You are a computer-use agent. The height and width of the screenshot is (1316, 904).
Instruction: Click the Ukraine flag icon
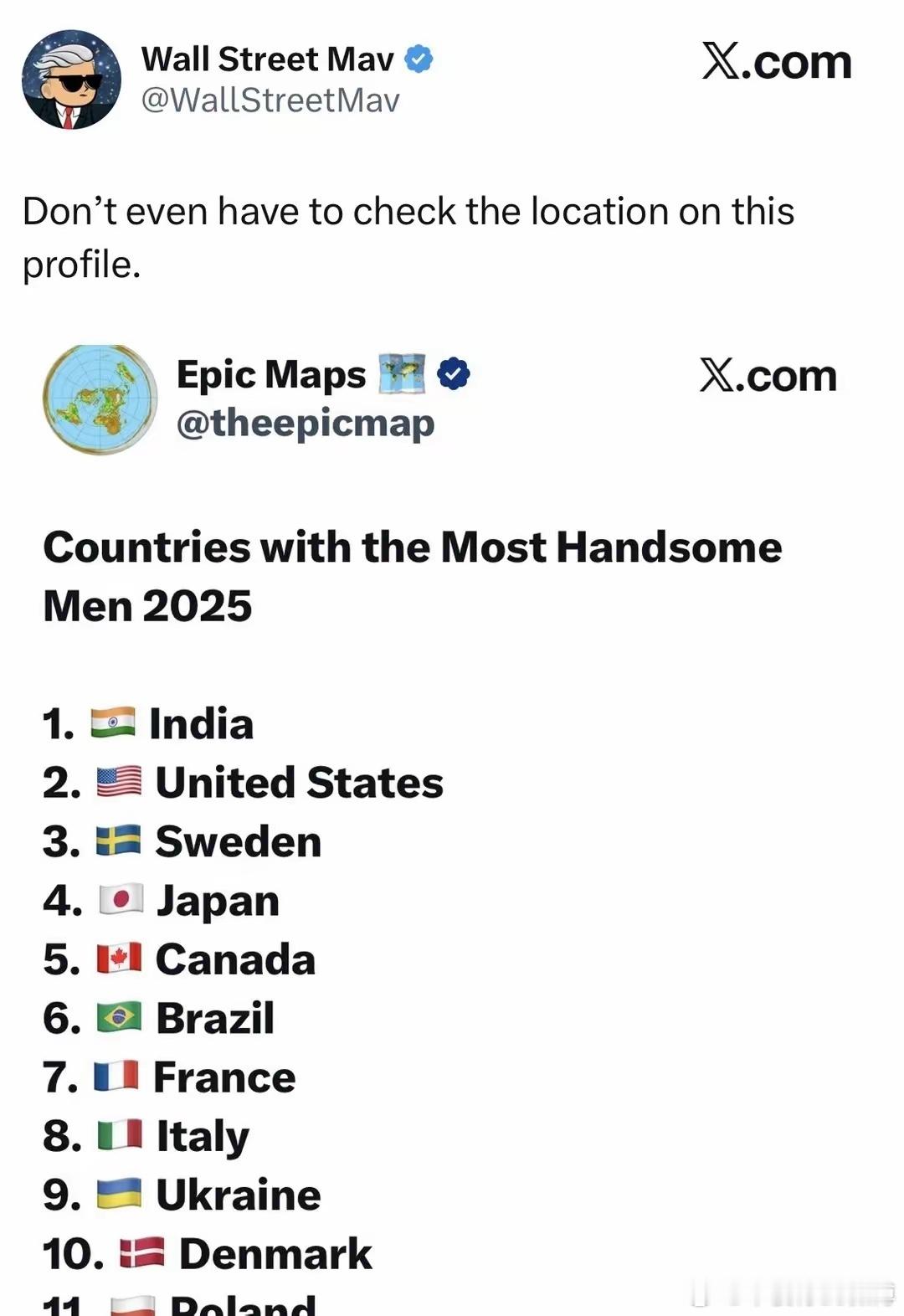tap(119, 1195)
